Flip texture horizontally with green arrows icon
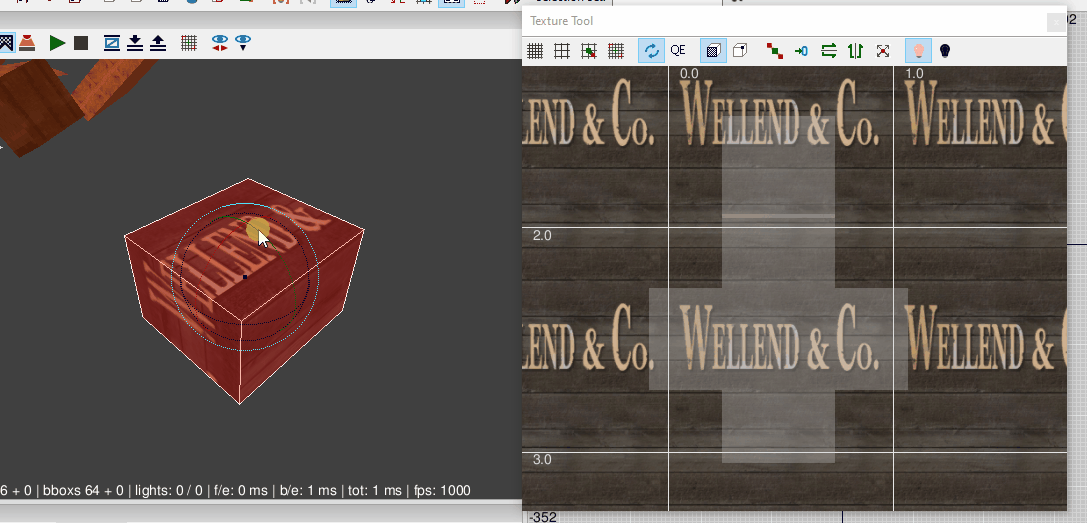 click(x=828, y=50)
